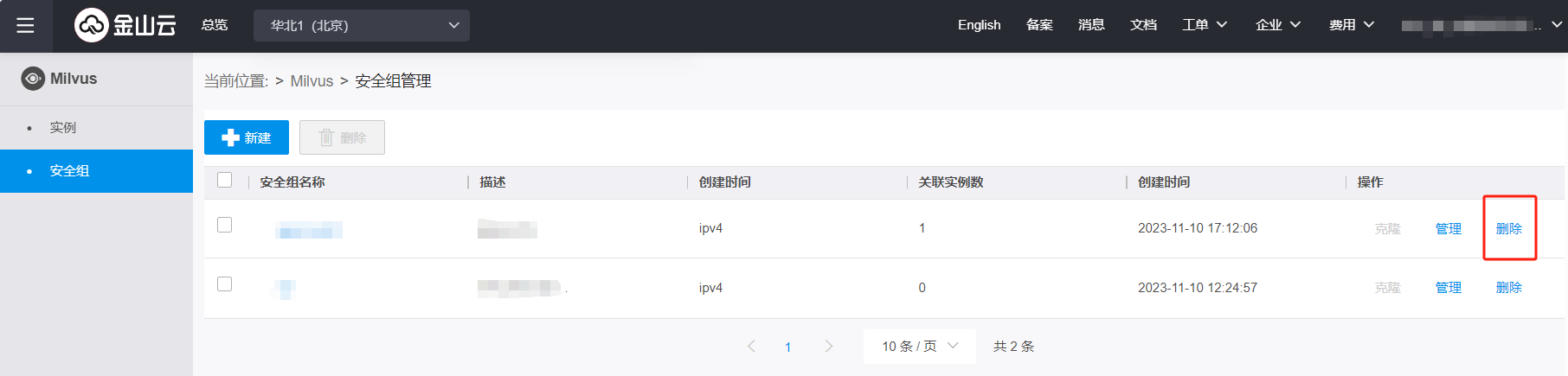Click the Kingsoft Cloud logo
Viewport: 1568px width, 376px height.
tap(125, 25)
